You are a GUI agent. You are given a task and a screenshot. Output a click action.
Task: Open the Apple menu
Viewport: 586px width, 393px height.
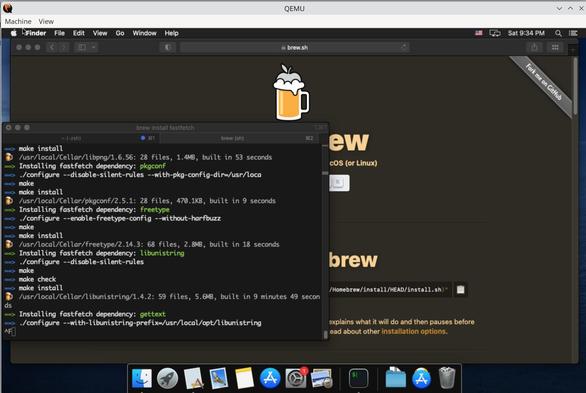tap(13, 33)
